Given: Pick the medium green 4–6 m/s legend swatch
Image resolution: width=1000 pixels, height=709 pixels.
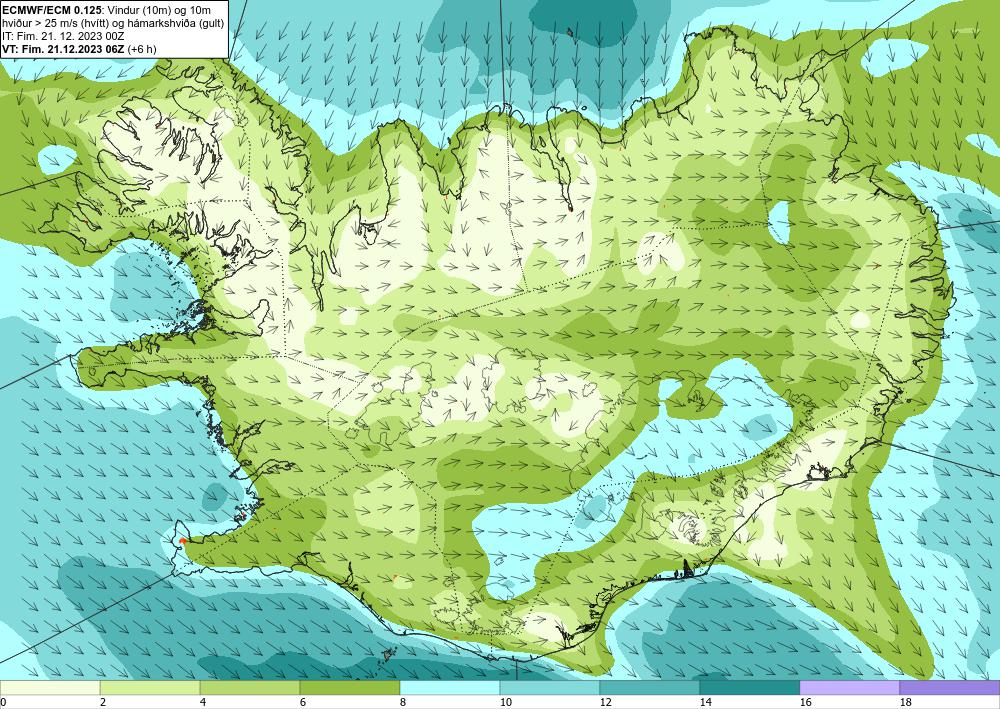Looking at the screenshot, I should coord(250,688).
